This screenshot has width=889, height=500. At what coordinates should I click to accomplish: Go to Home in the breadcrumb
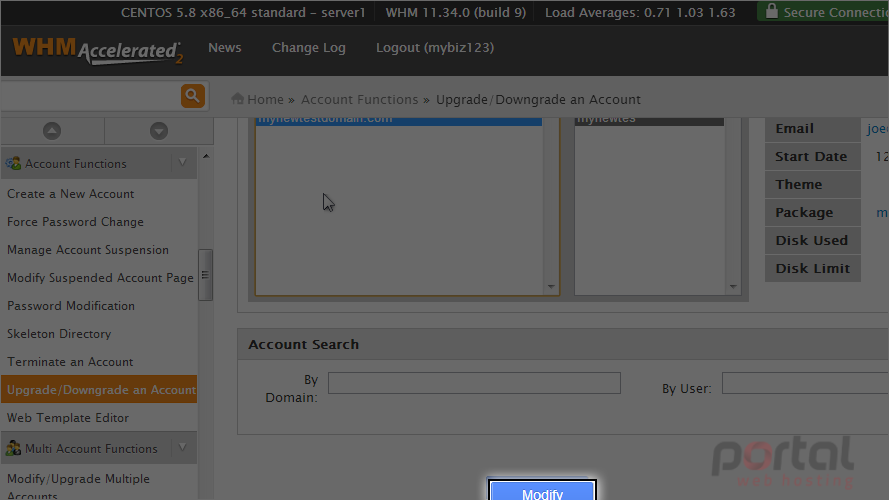pyautogui.click(x=265, y=99)
